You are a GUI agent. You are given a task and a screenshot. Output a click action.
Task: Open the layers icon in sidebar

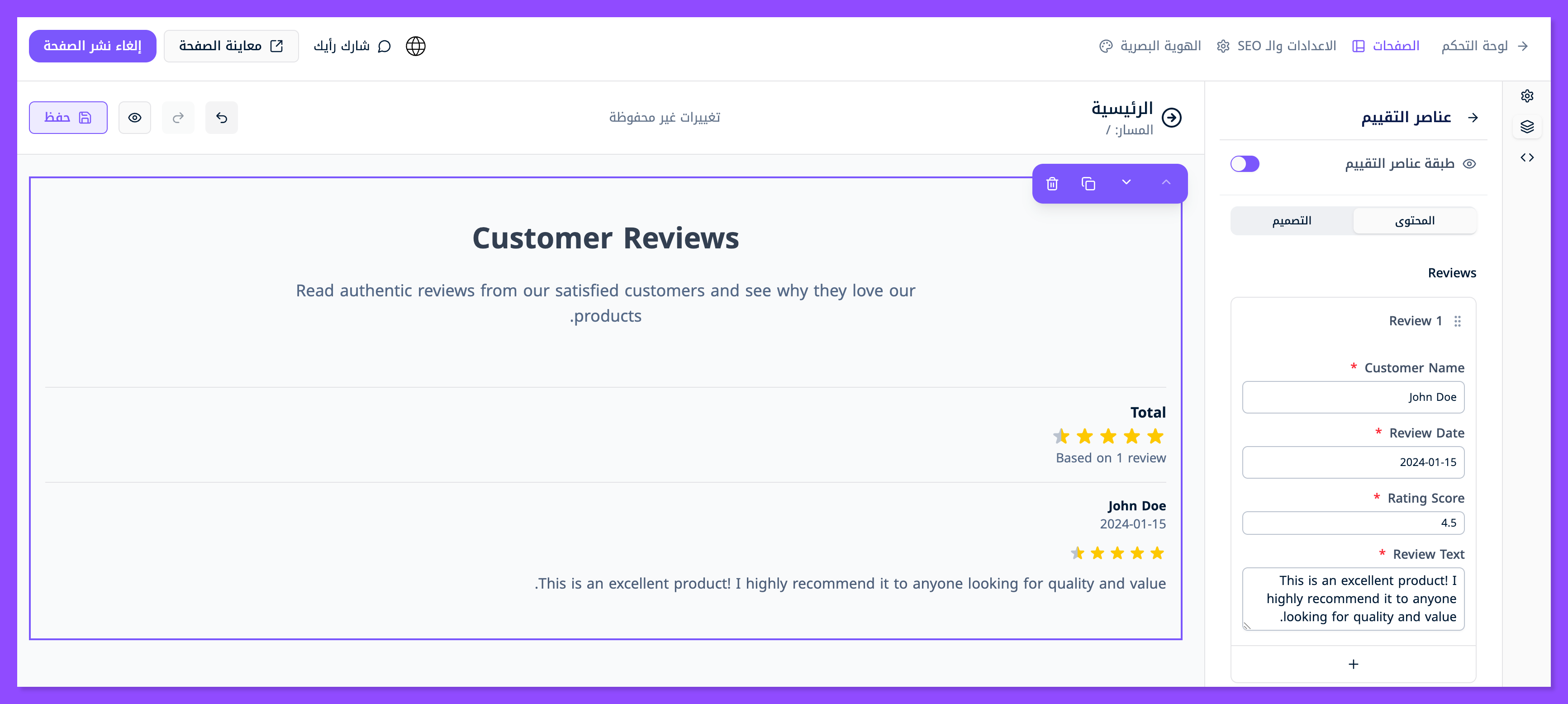click(1527, 127)
